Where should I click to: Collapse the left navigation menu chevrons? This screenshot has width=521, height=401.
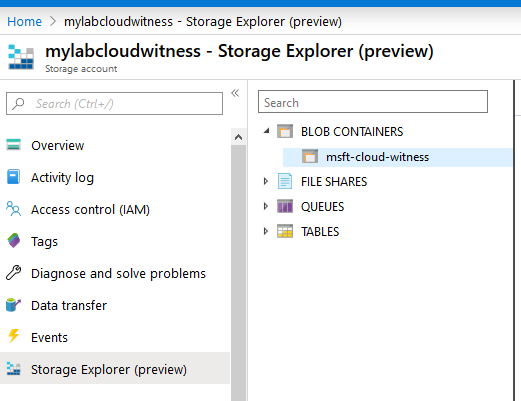[x=235, y=93]
